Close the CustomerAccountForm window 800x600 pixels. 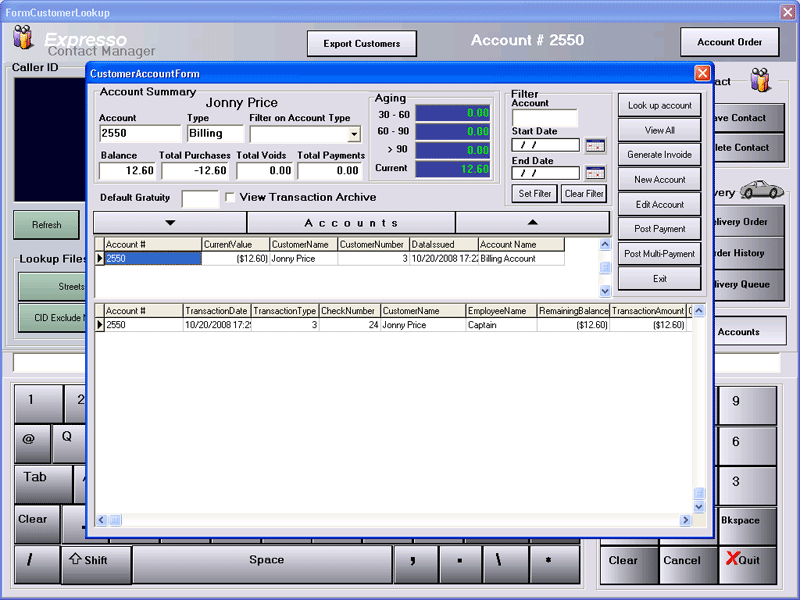click(702, 74)
